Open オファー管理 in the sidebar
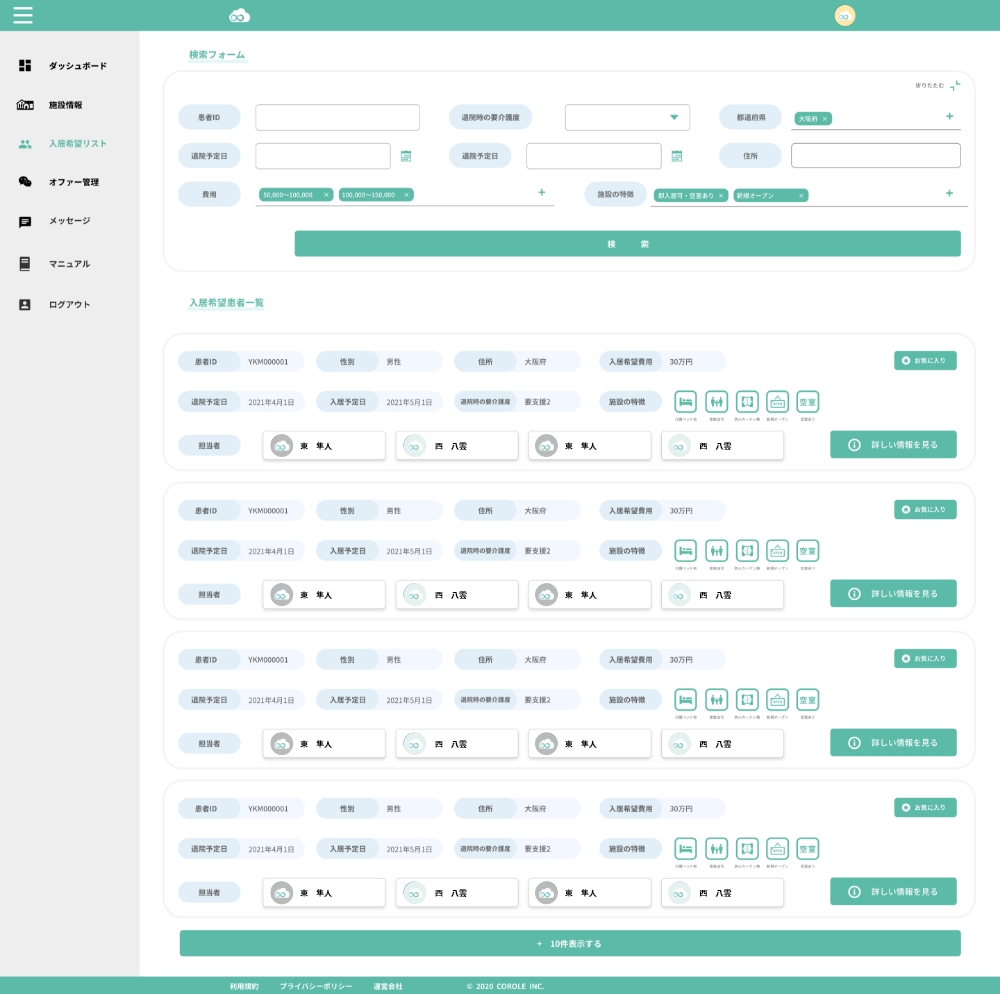The width and height of the screenshot is (1000, 994). pyautogui.click(x=73, y=182)
